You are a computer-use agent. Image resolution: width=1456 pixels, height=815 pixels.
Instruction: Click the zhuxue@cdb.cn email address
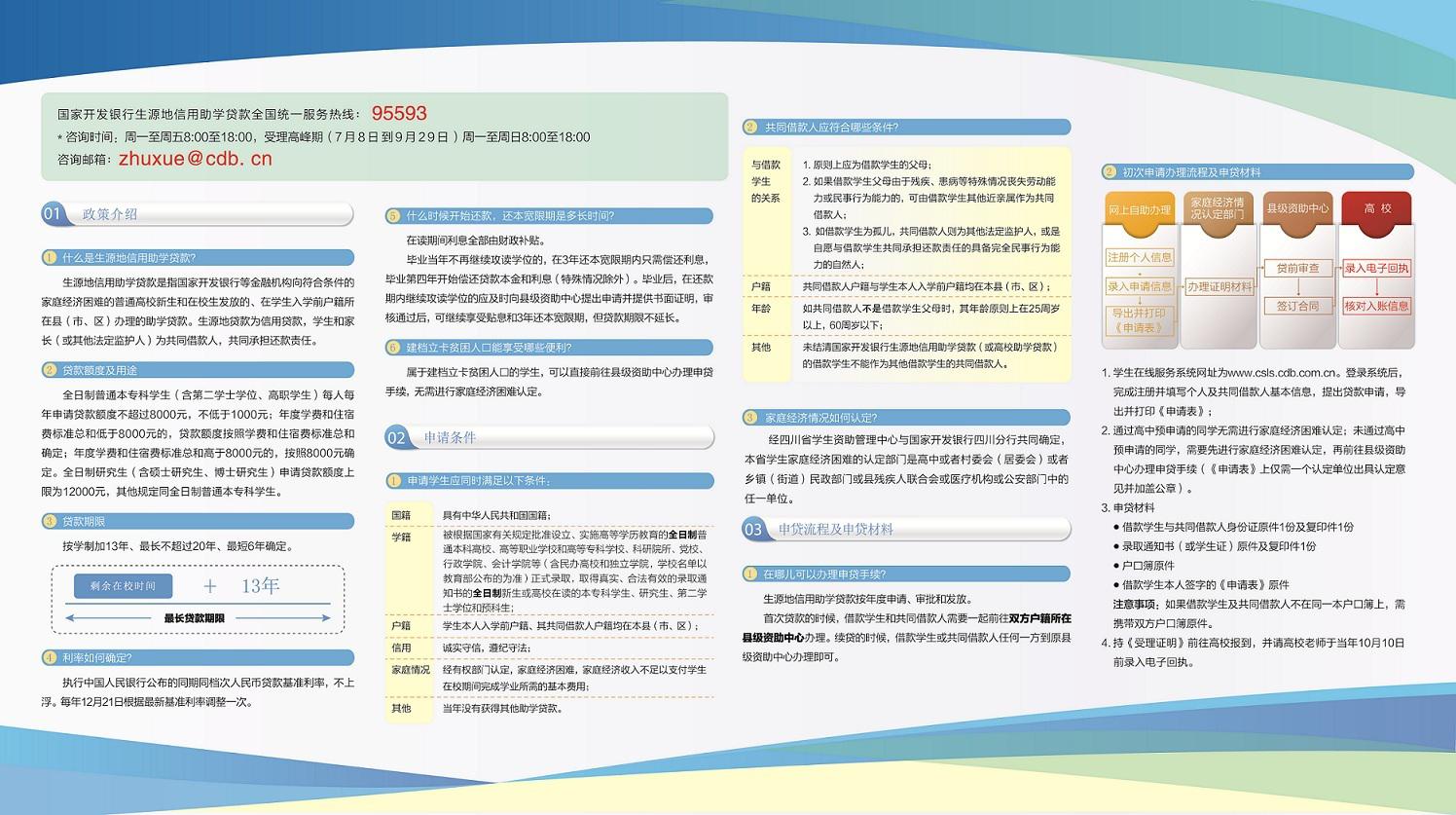196,159
